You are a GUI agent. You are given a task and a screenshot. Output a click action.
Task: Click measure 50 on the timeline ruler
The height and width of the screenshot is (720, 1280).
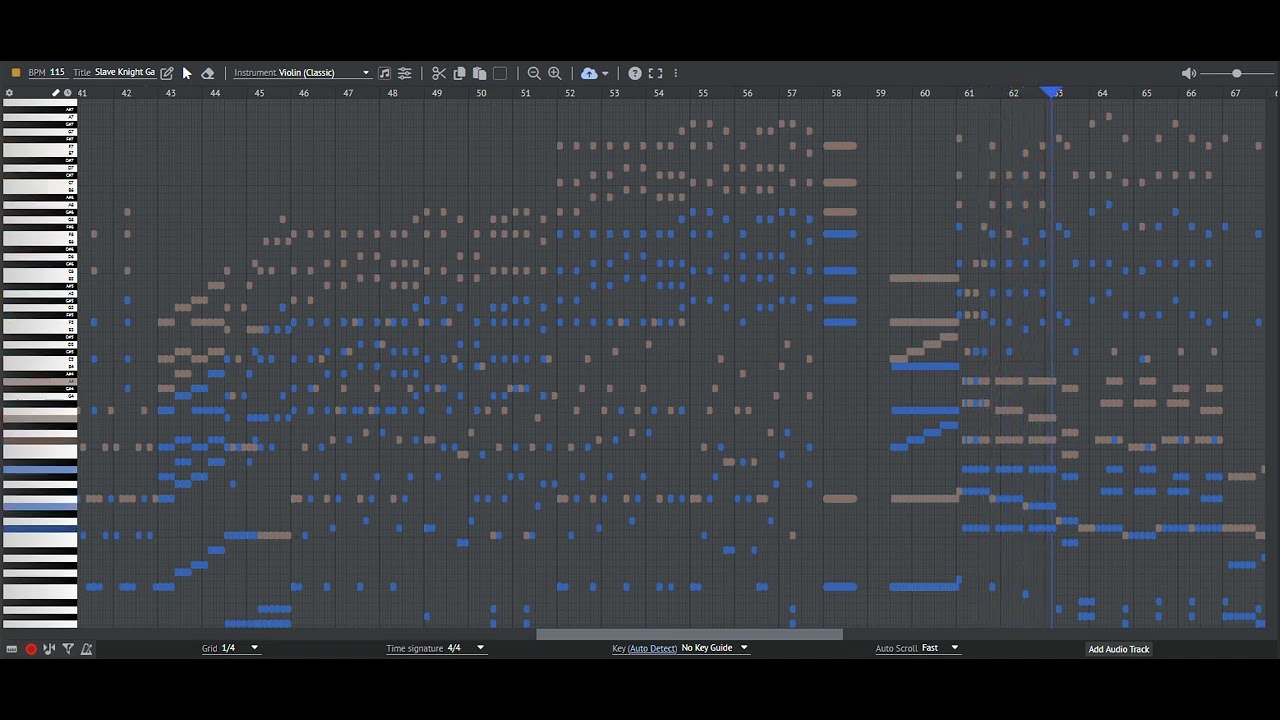(x=481, y=93)
